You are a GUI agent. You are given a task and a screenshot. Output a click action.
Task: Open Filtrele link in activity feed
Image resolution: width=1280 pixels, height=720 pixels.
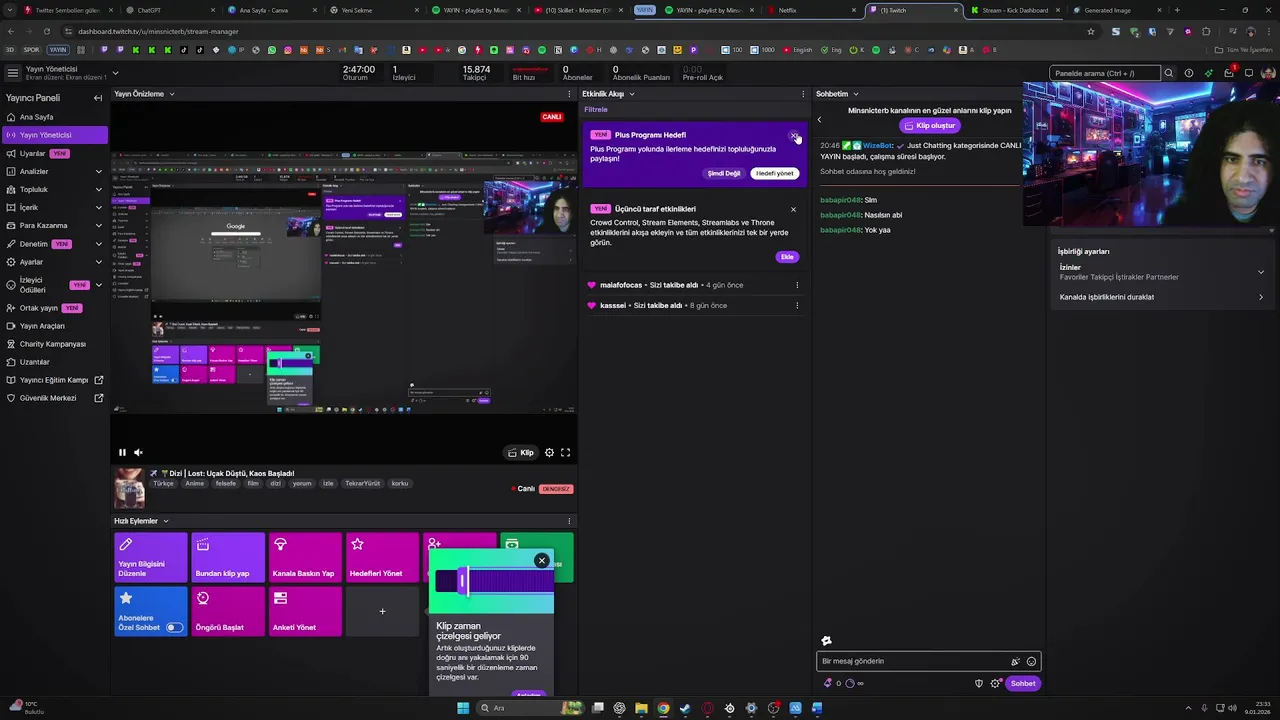(595, 109)
